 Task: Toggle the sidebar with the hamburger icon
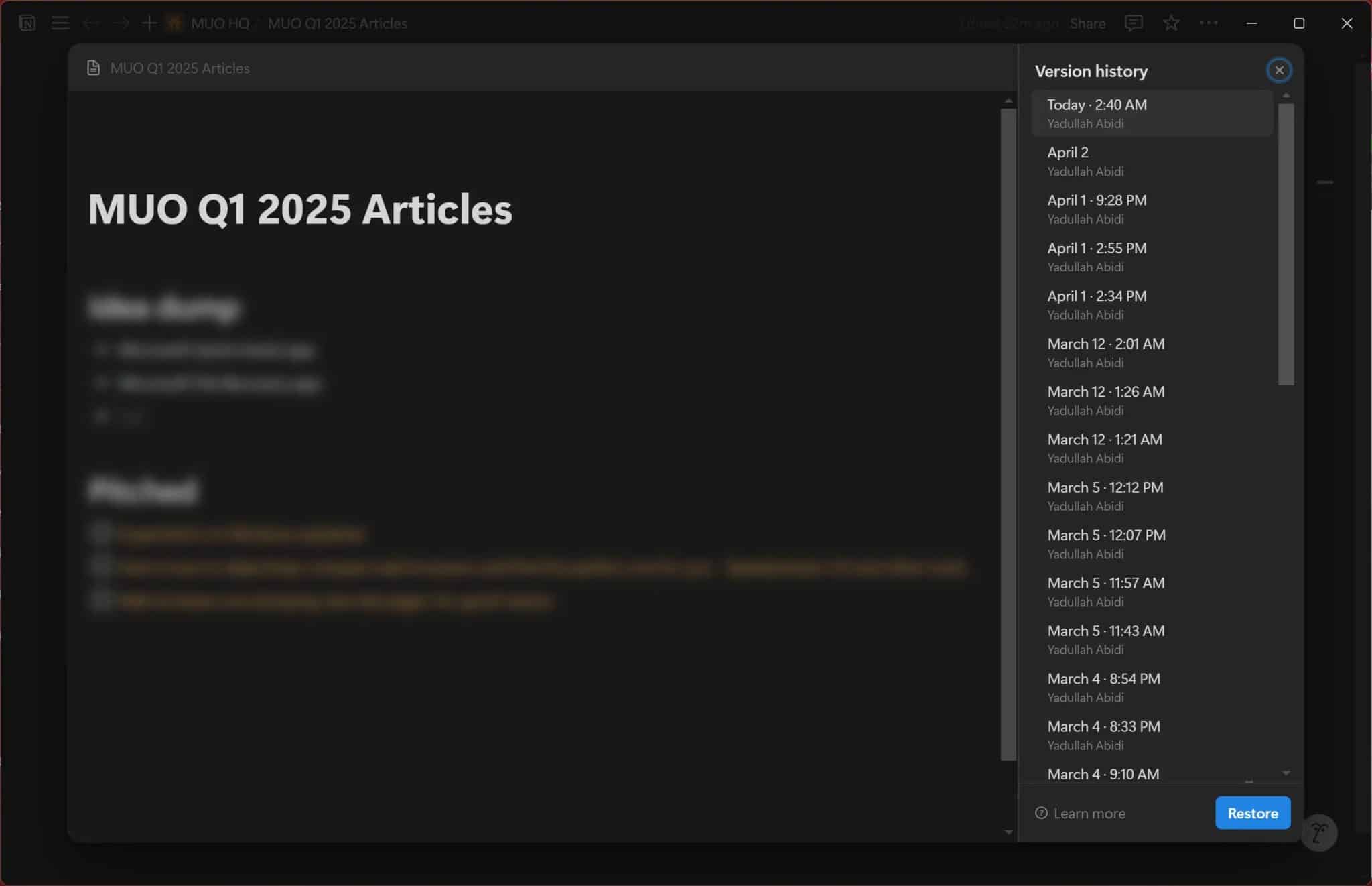[x=60, y=23]
